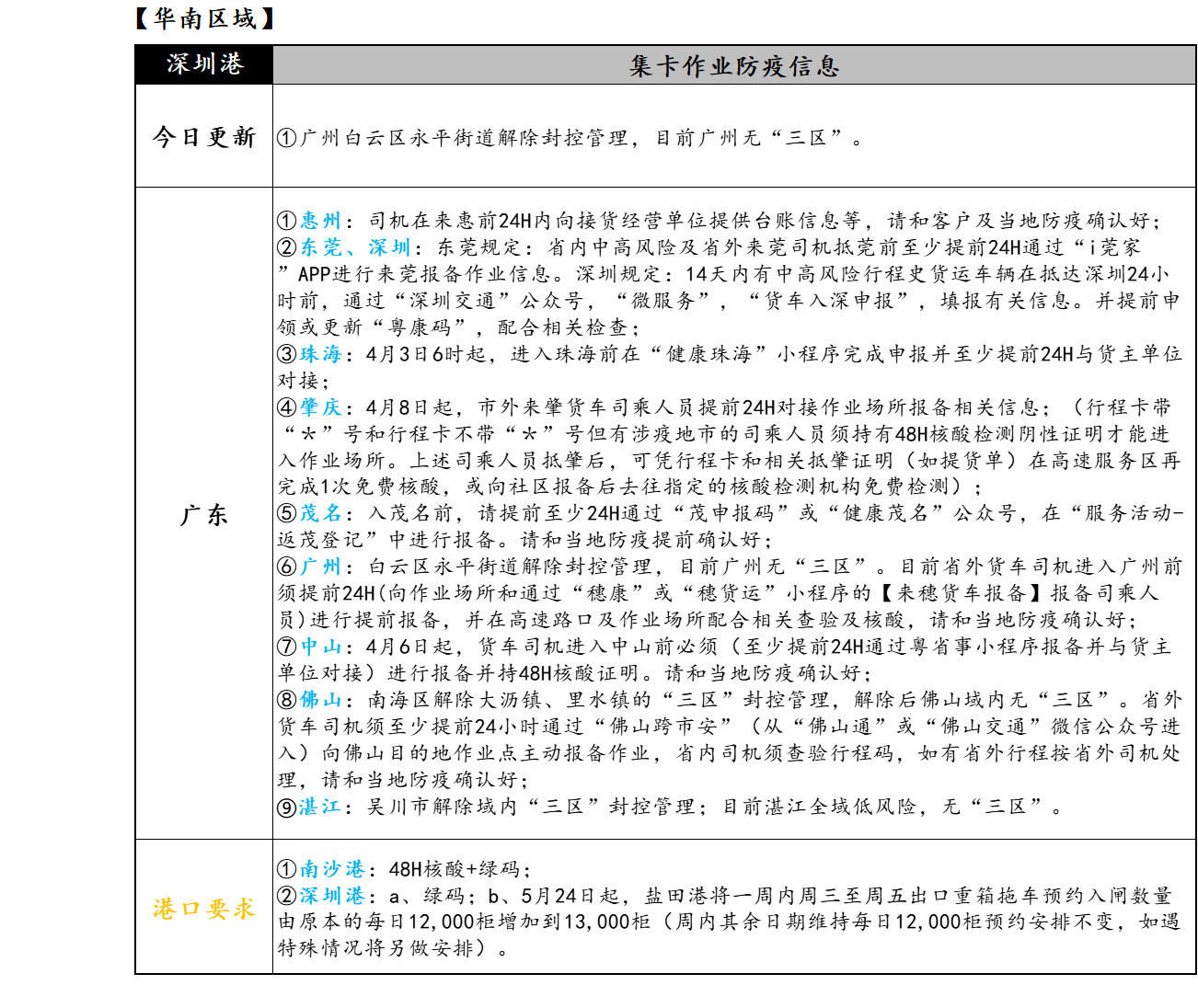
Task: Select the 广东 row label
Action: [x=204, y=514]
